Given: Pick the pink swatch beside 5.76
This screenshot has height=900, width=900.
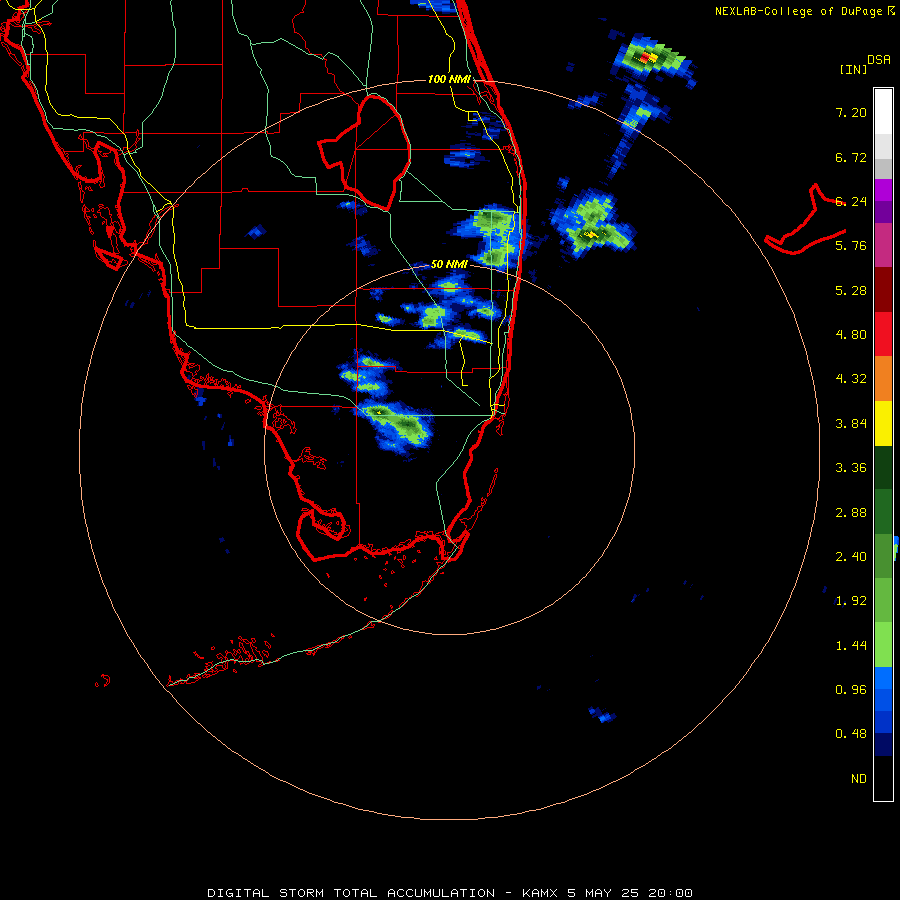Looking at the screenshot, I should pyautogui.click(x=883, y=245).
